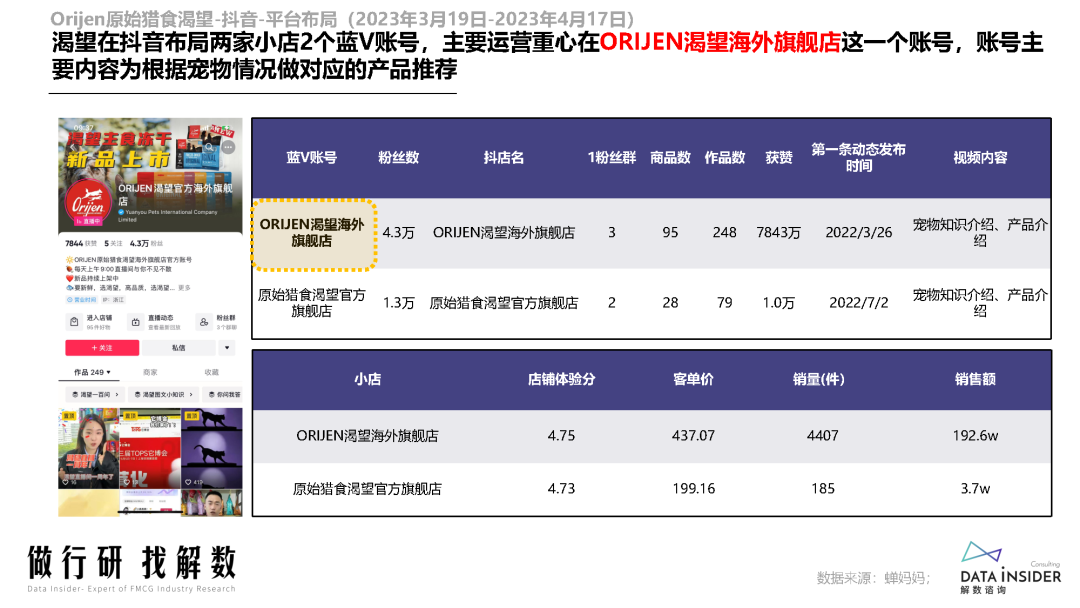Tap the 私信 message button
This screenshot has width=1080, height=608.
click(x=178, y=348)
